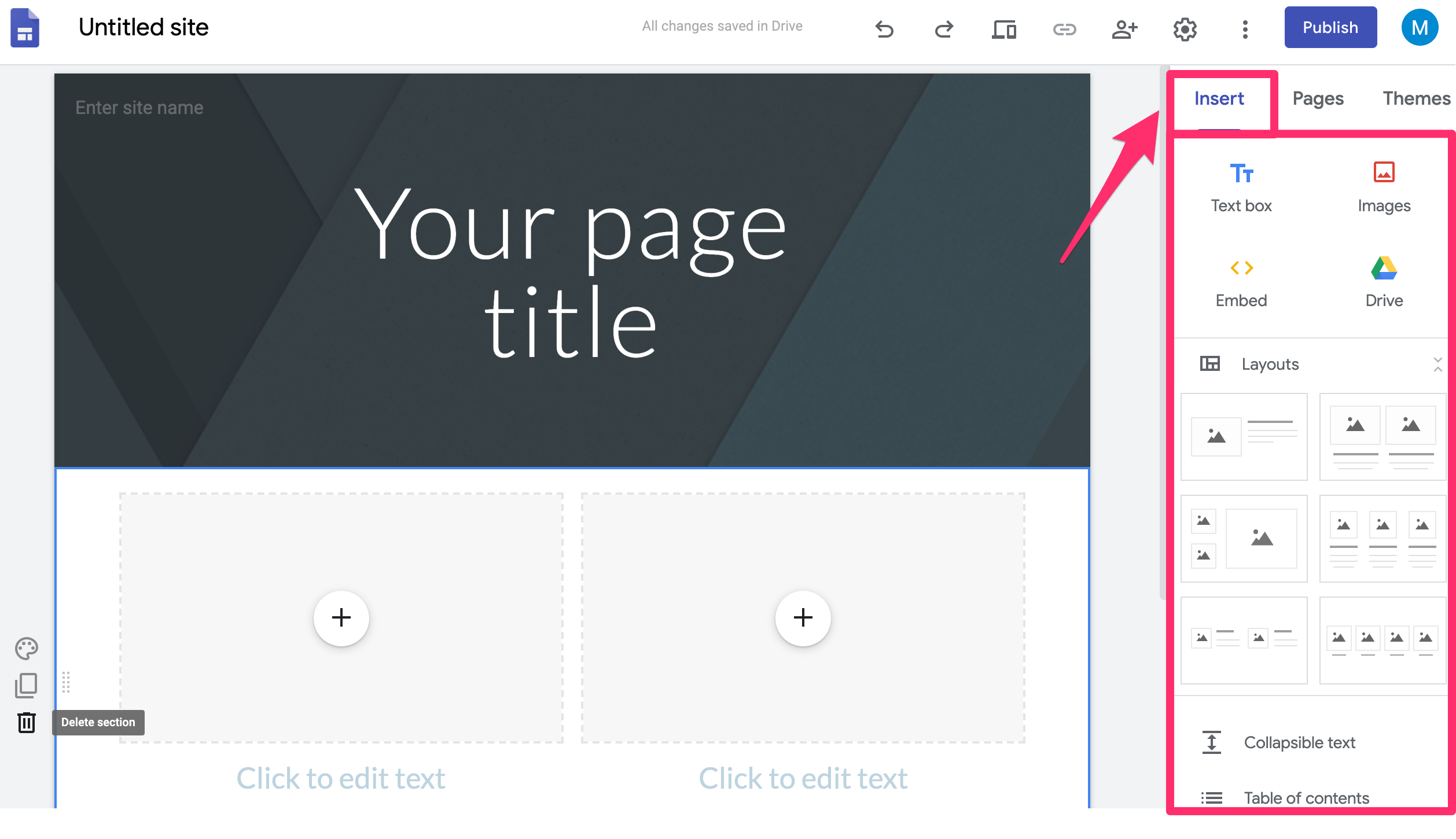
Task: Click the copy published link icon
Action: pyautogui.click(x=1064, y=28)
